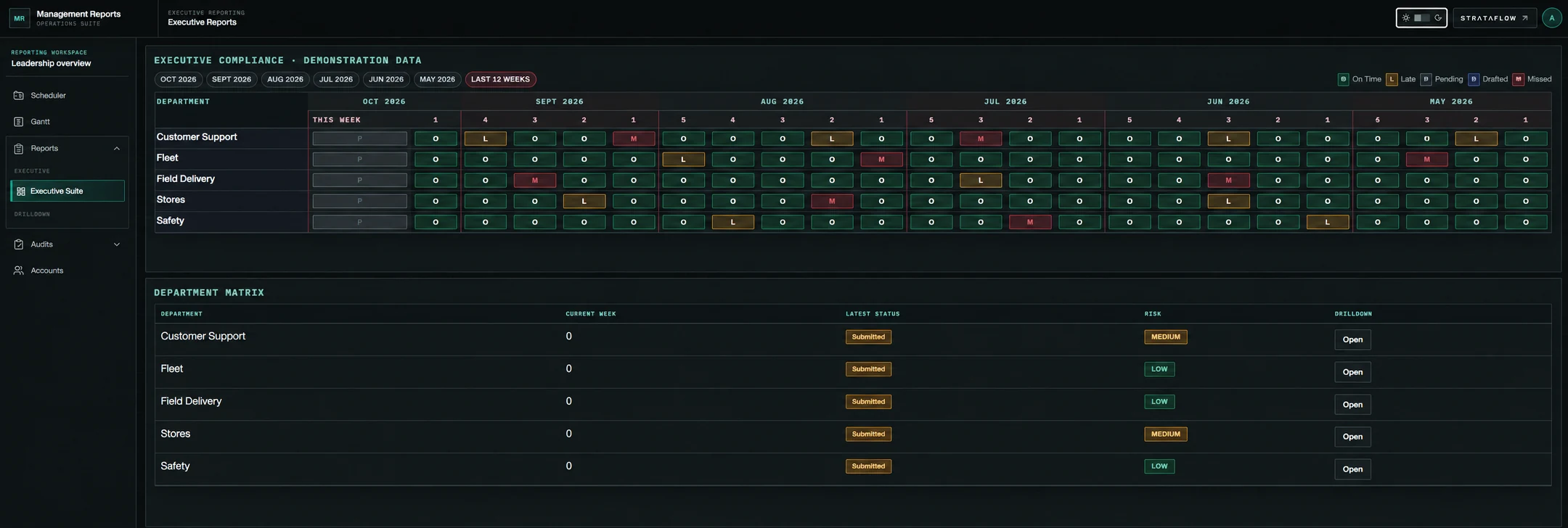
Task: Open the Customer Support drilldown
Action: click(1352, 339)
